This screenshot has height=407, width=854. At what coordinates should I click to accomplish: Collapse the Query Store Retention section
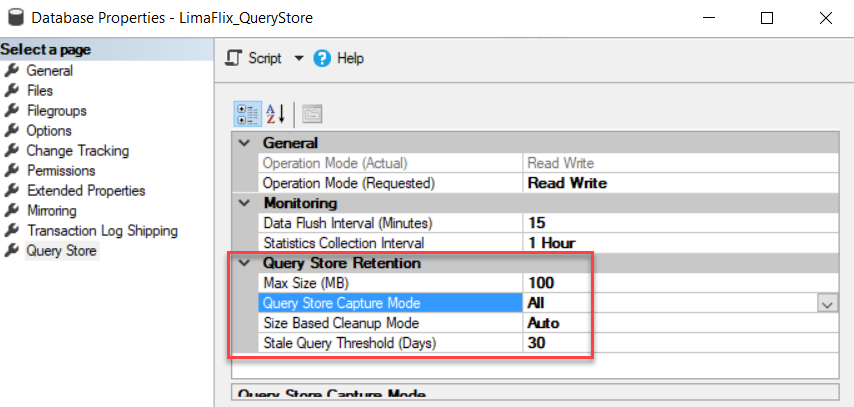(x=243, y=263)
